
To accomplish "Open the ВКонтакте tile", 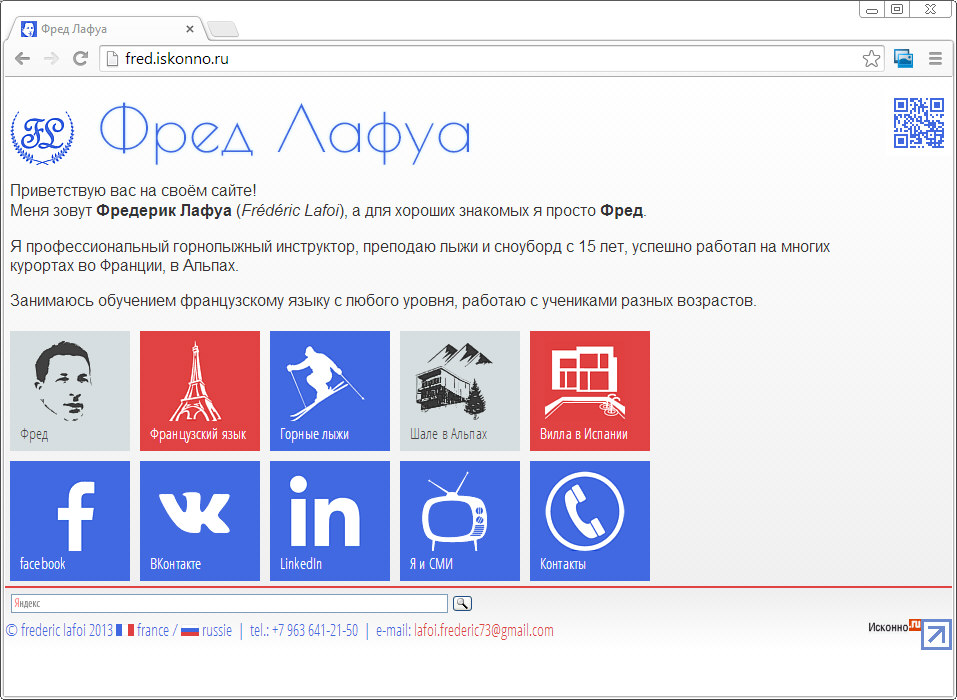I will click(x=200, y=521).
